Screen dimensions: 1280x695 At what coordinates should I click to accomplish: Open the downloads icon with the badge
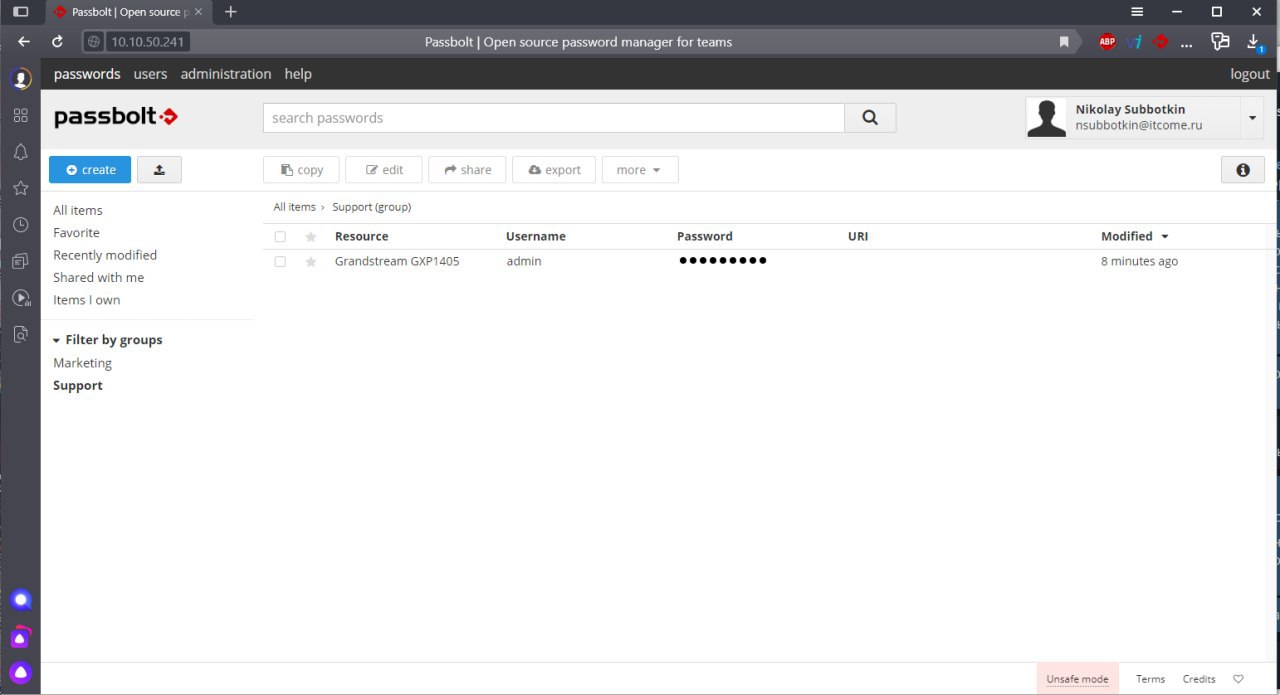pyautogui.click(x=1254, y=42)
